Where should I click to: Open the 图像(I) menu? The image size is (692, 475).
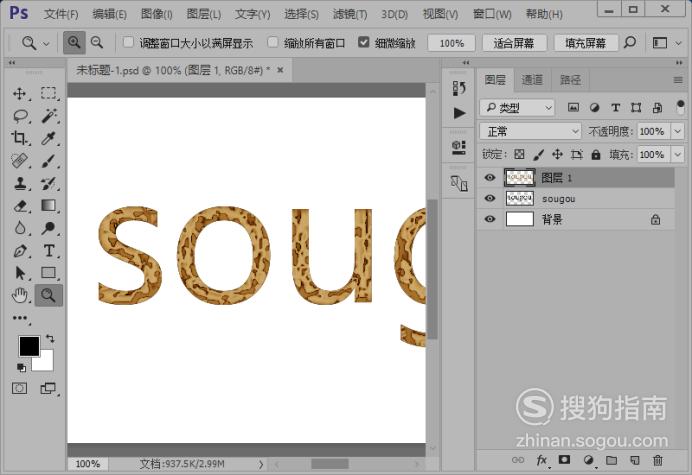[157, 14]
